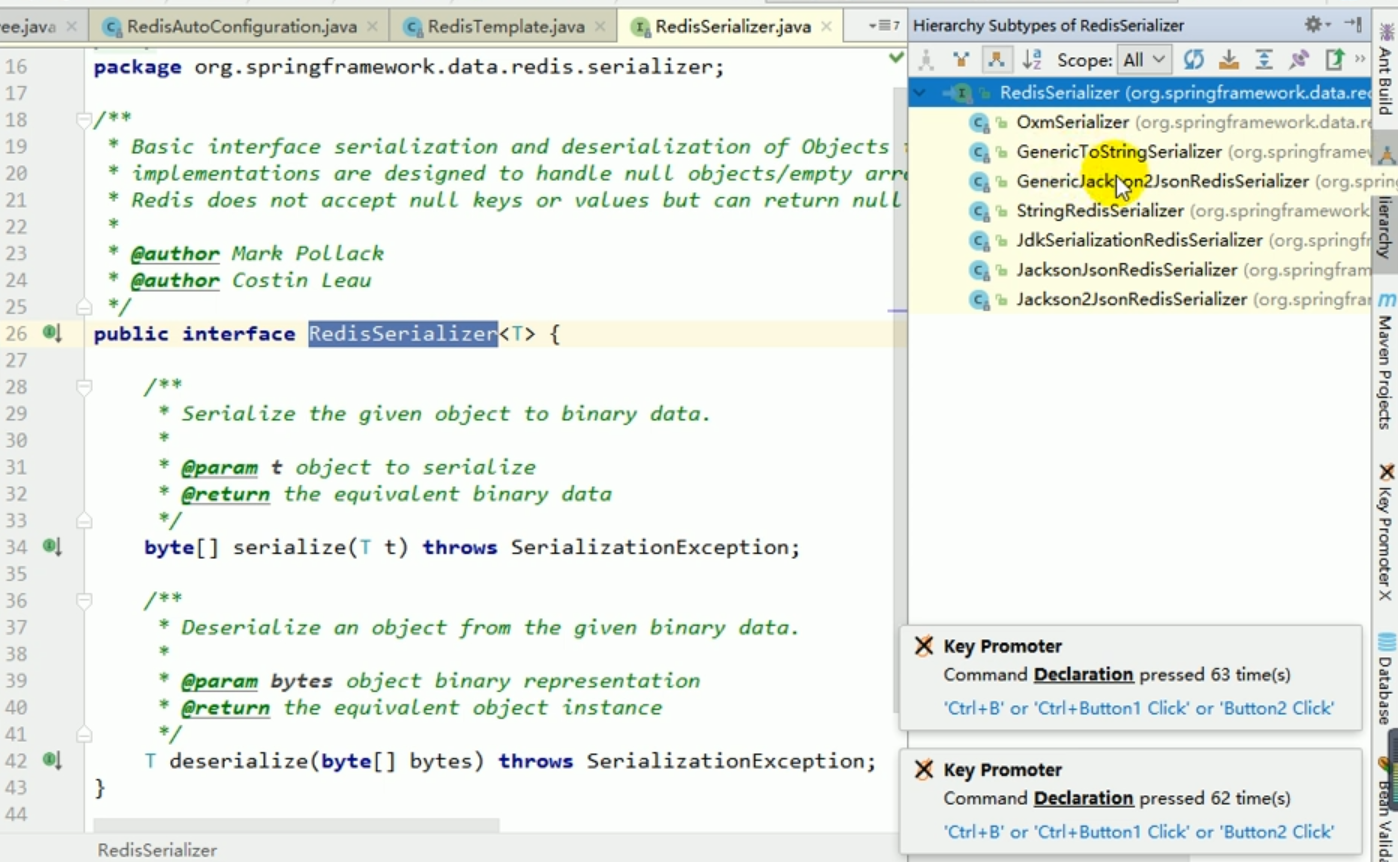Open the Hierarchy panel gear settings
Screen dimensions: 1398x862
[x=1314, y=25]
